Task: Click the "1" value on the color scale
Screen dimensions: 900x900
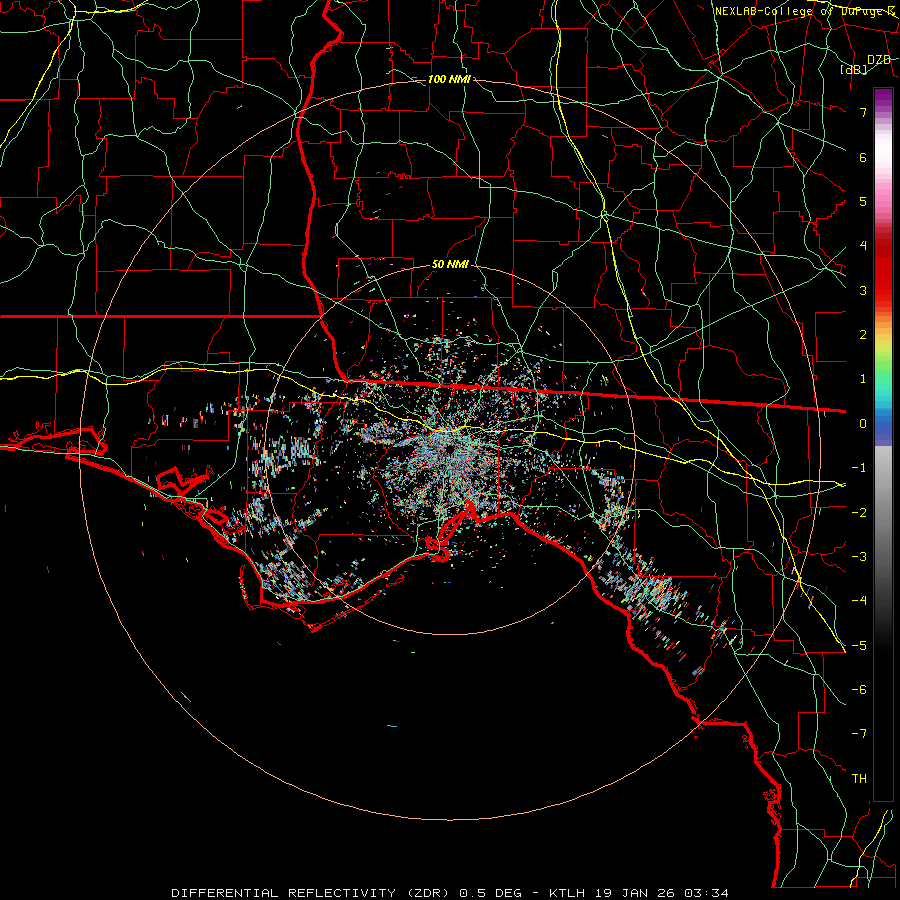Action: tap(863, 379)
